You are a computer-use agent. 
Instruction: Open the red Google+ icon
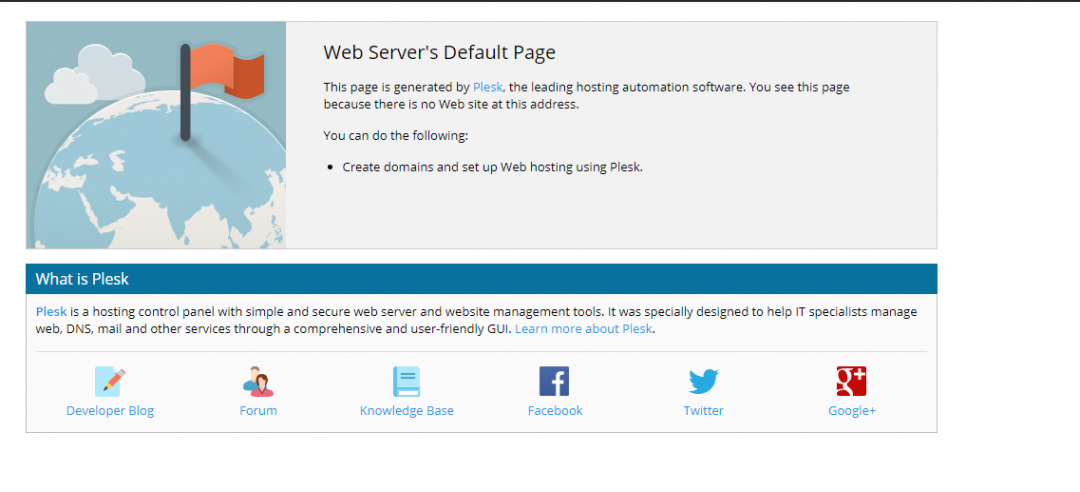[851, 381]
